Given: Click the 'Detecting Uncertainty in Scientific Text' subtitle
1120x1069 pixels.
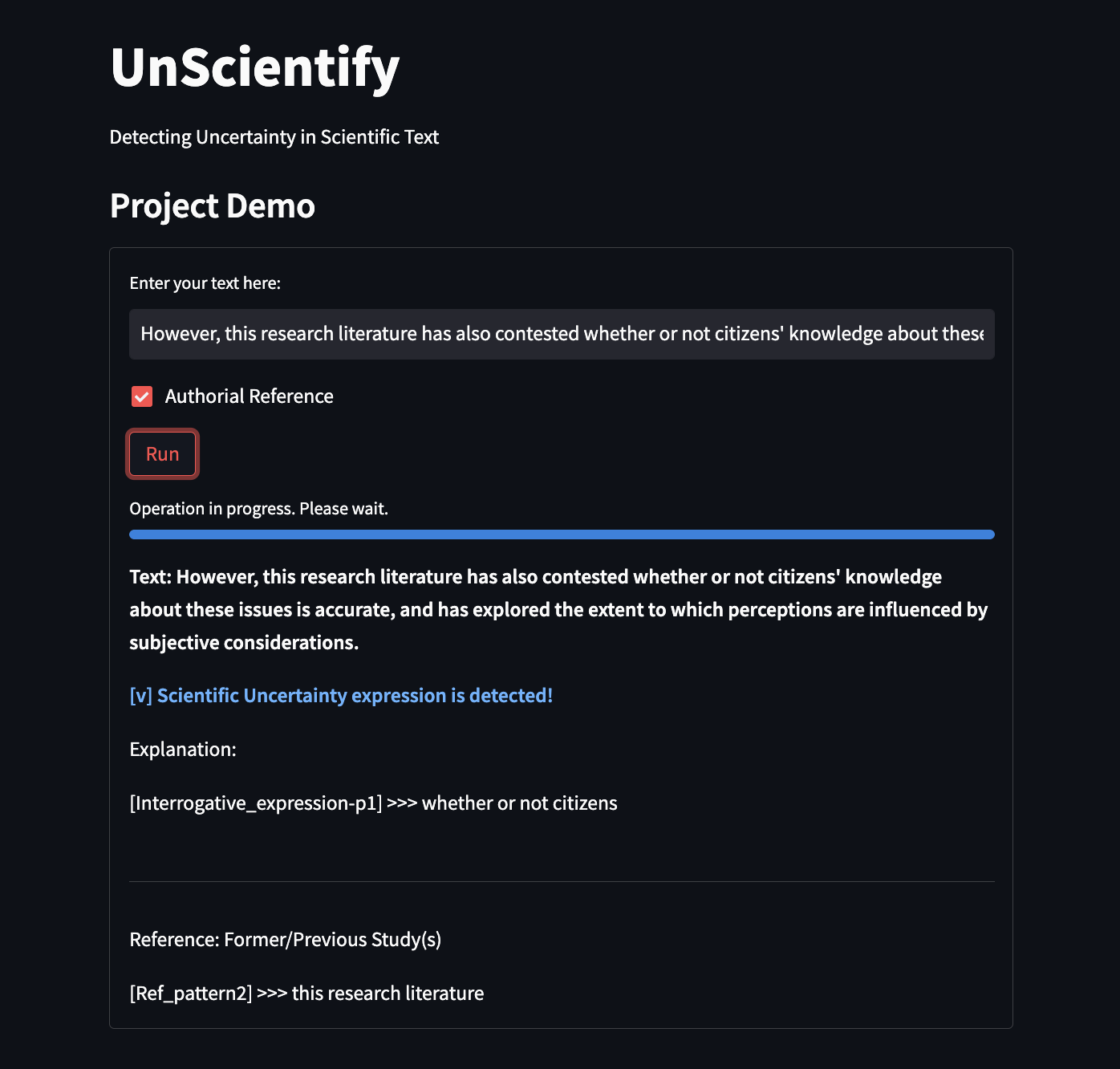Looking at the screenshot, I should point(274,137).
